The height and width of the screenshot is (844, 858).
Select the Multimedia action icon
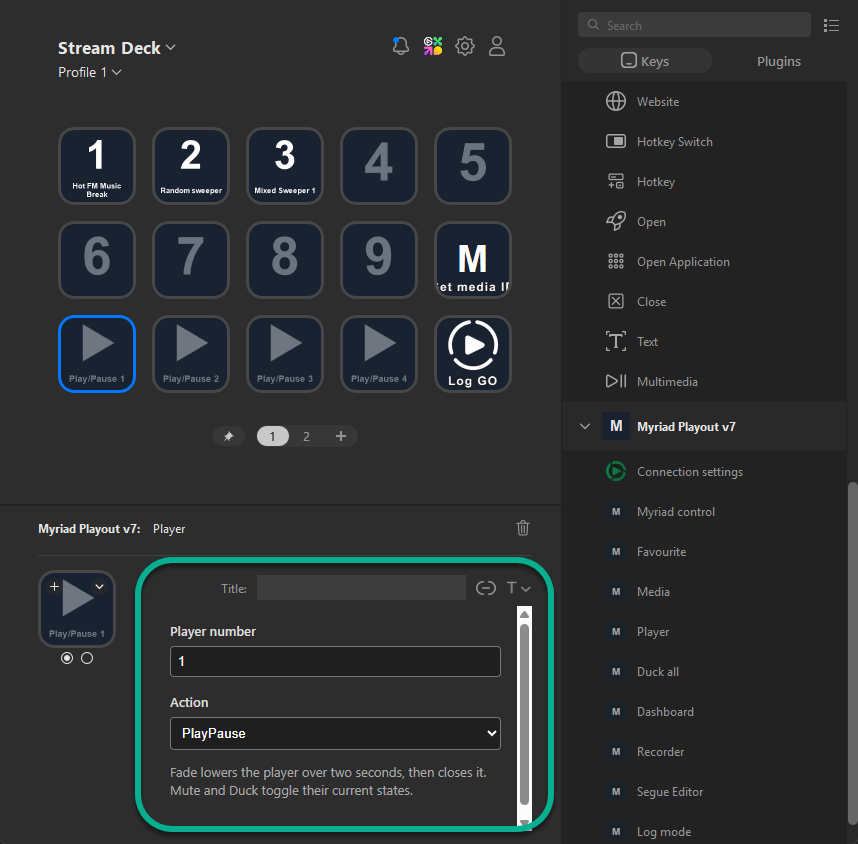616,381
